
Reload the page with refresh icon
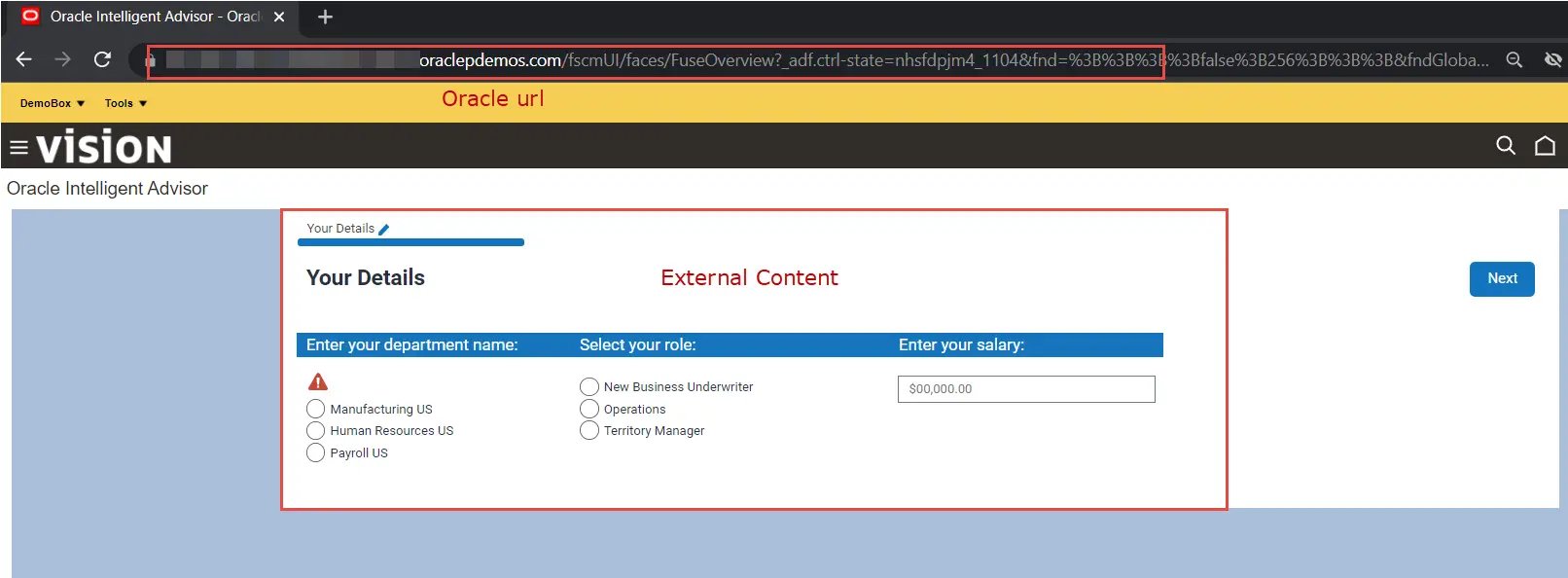click(102, 59)
